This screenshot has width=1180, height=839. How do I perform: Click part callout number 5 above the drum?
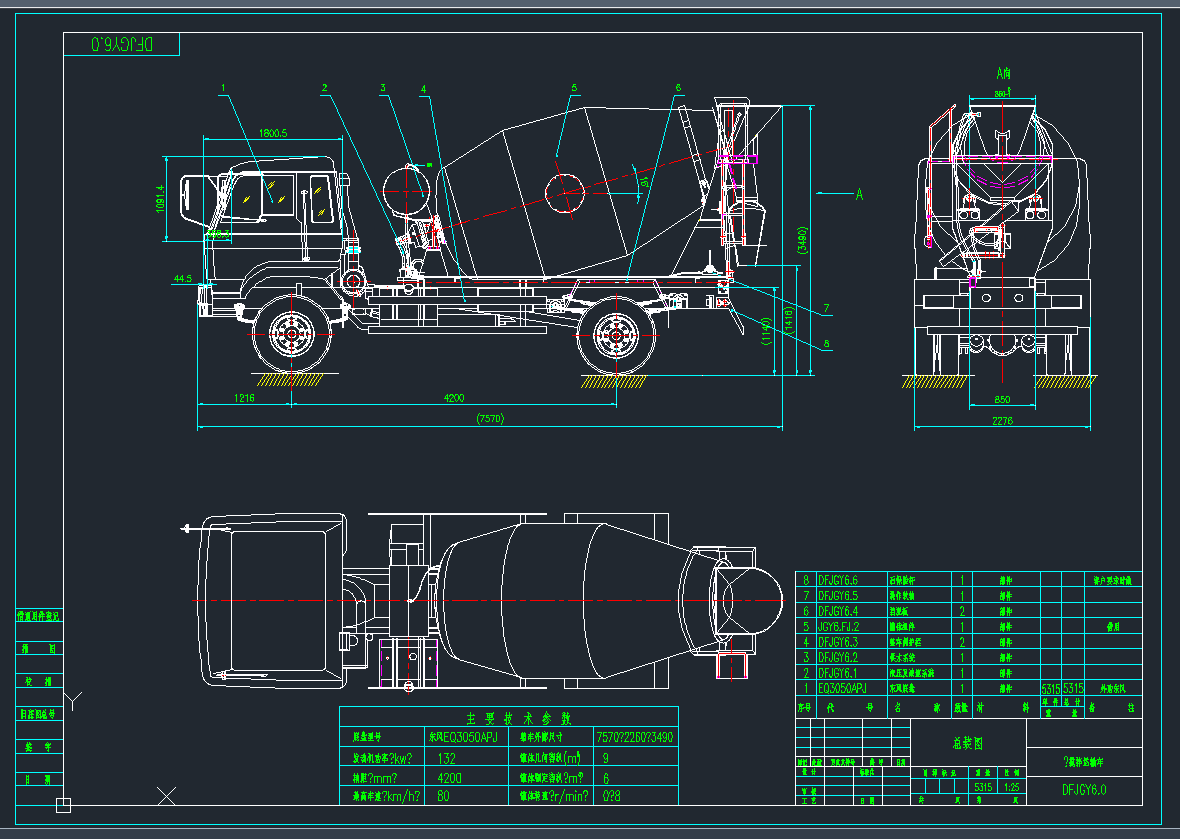click(x=574, y=88)
